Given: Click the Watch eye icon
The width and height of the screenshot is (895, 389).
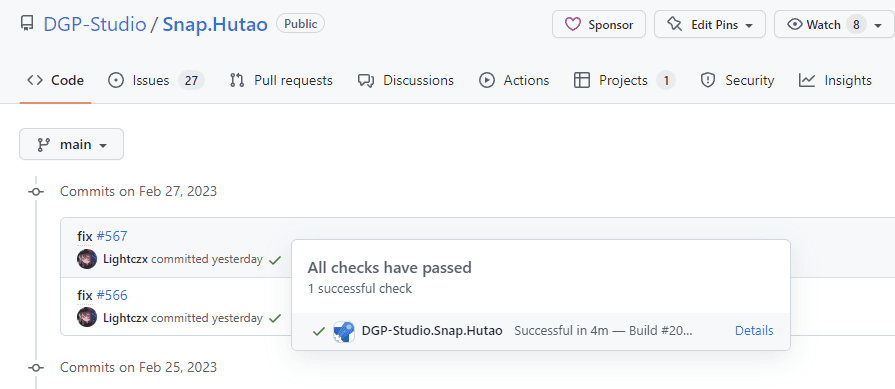Looking at the screenshot, I should tap(795, 25).
